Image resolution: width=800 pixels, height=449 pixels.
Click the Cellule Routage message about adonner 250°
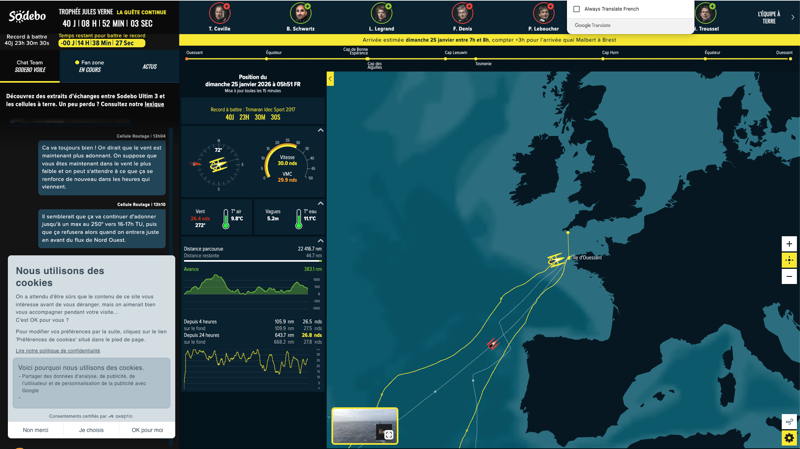tap(102, 228)
